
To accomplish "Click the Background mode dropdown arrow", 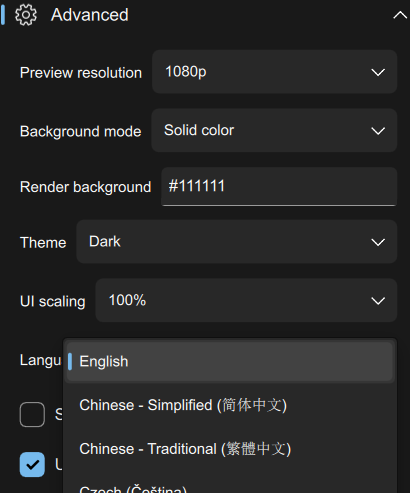I will 378,131.
